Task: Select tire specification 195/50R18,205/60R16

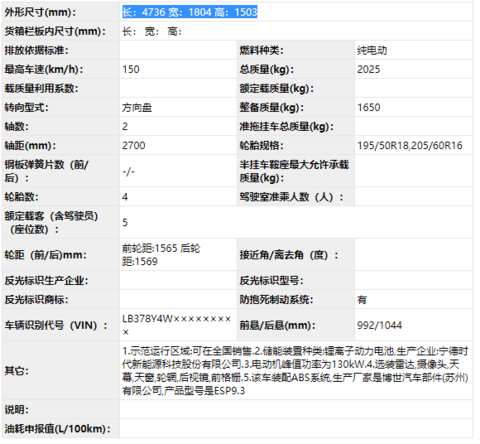Action: point(410,145)
